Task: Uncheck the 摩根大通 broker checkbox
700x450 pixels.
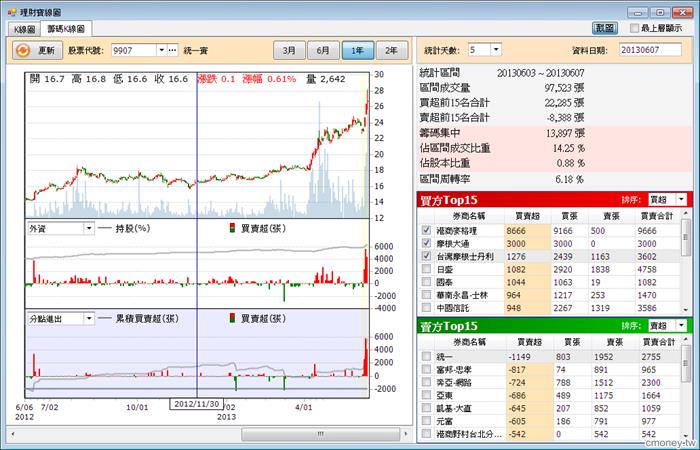Action: (x=427, y=243)
